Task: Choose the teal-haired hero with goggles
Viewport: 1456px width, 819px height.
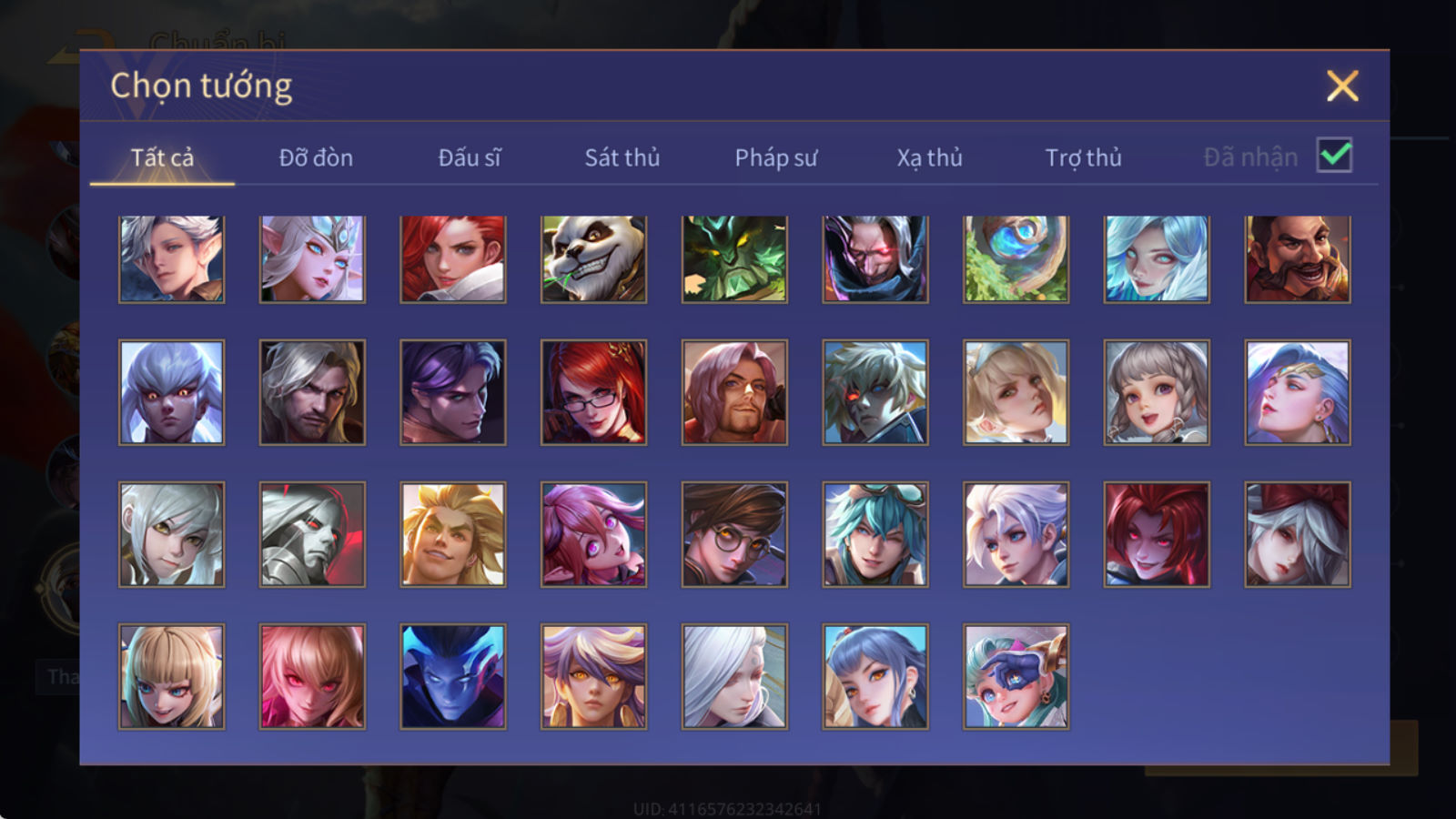Action: pos(875,534)
